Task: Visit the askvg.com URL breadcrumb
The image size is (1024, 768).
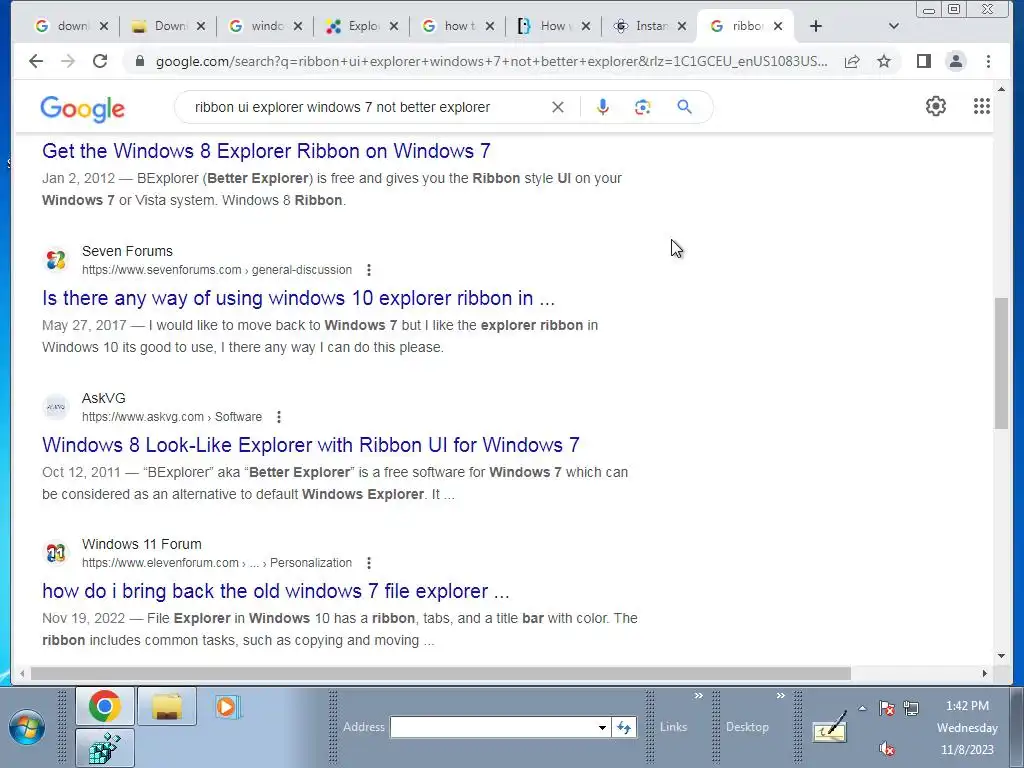Action: coord(172,417)
